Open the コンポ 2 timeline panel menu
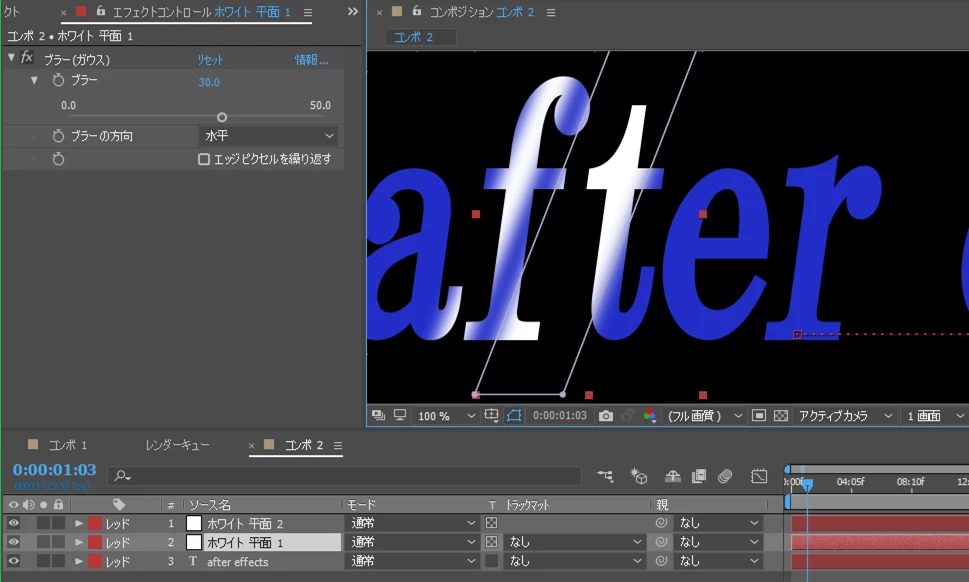 click(x=337, y=445)
